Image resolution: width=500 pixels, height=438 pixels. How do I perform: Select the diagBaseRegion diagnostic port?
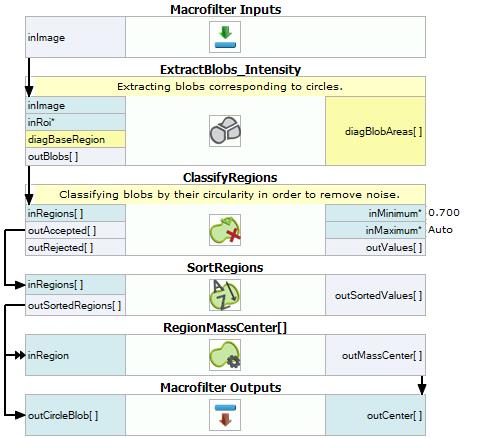click(75, 139)
